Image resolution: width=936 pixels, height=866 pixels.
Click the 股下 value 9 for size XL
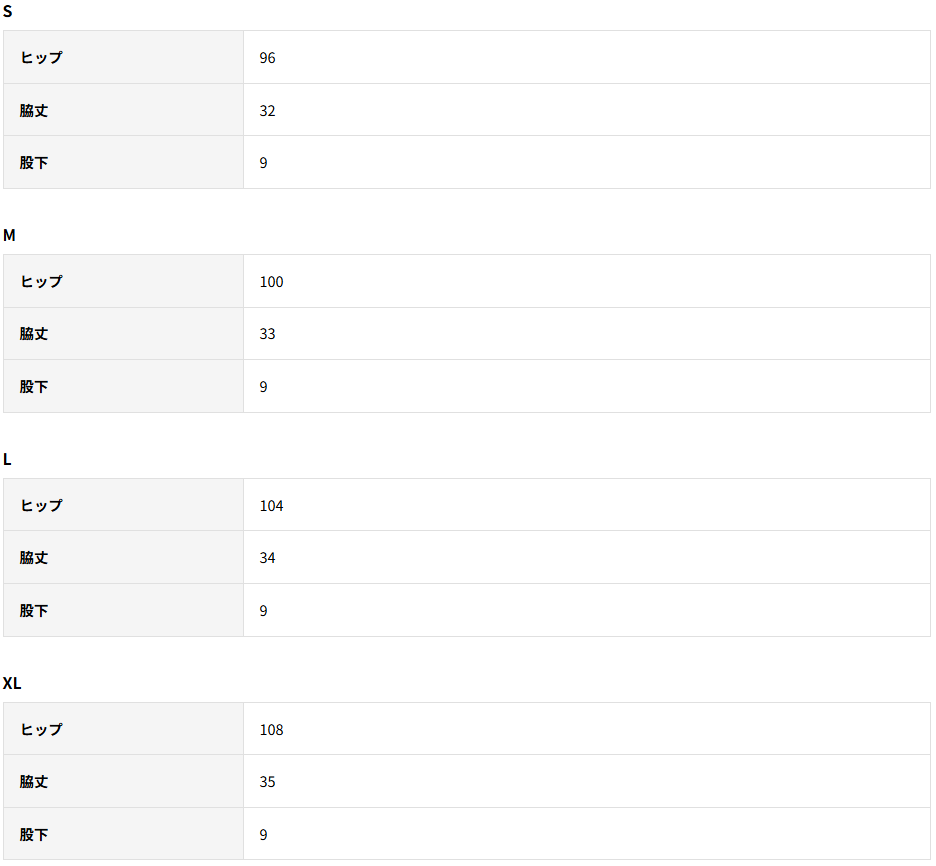pyautogui.click(x=264, y=835)
